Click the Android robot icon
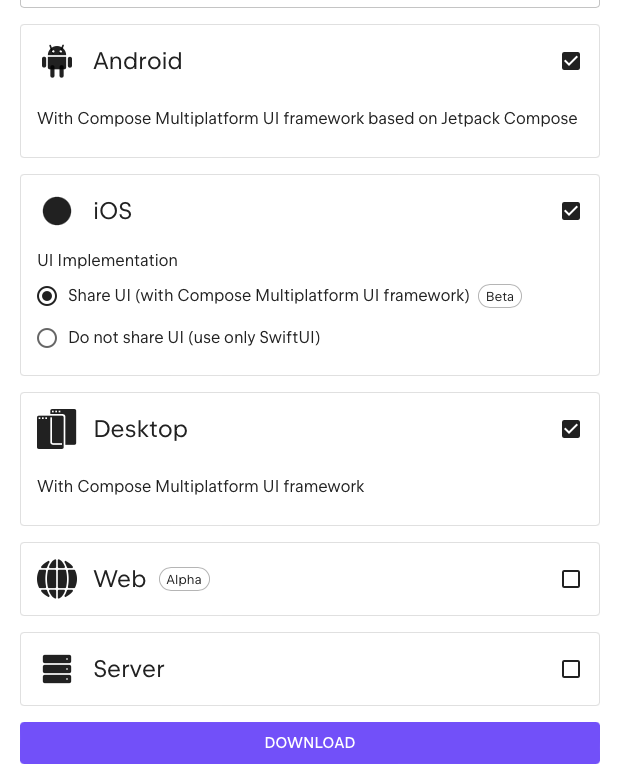Image resolution: width=617 pixels, height=776 pixels. coord(57,61)
